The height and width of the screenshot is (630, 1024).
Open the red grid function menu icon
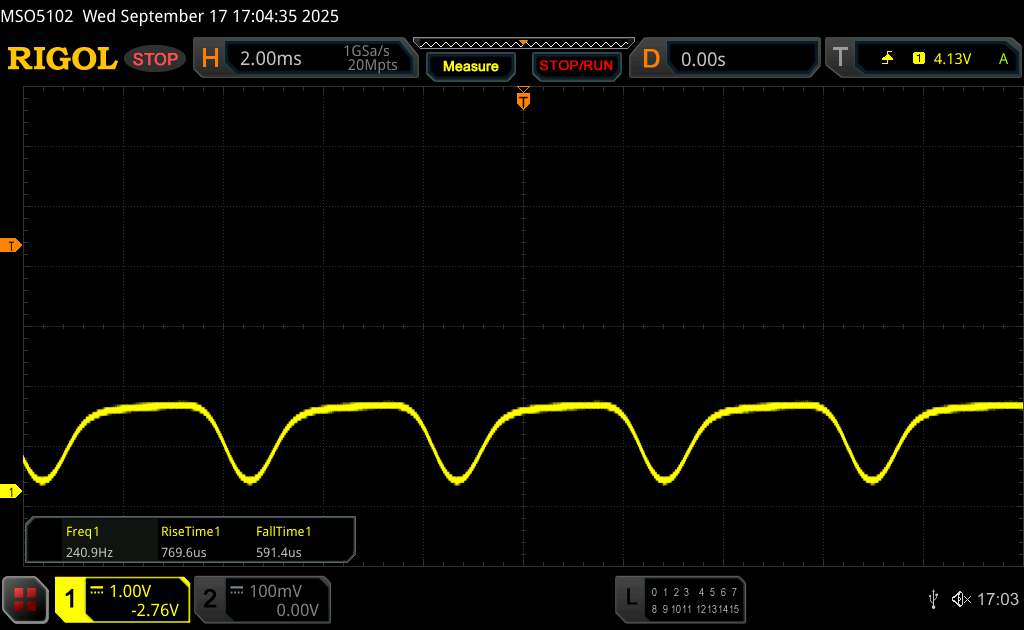[x=26, y=599]
